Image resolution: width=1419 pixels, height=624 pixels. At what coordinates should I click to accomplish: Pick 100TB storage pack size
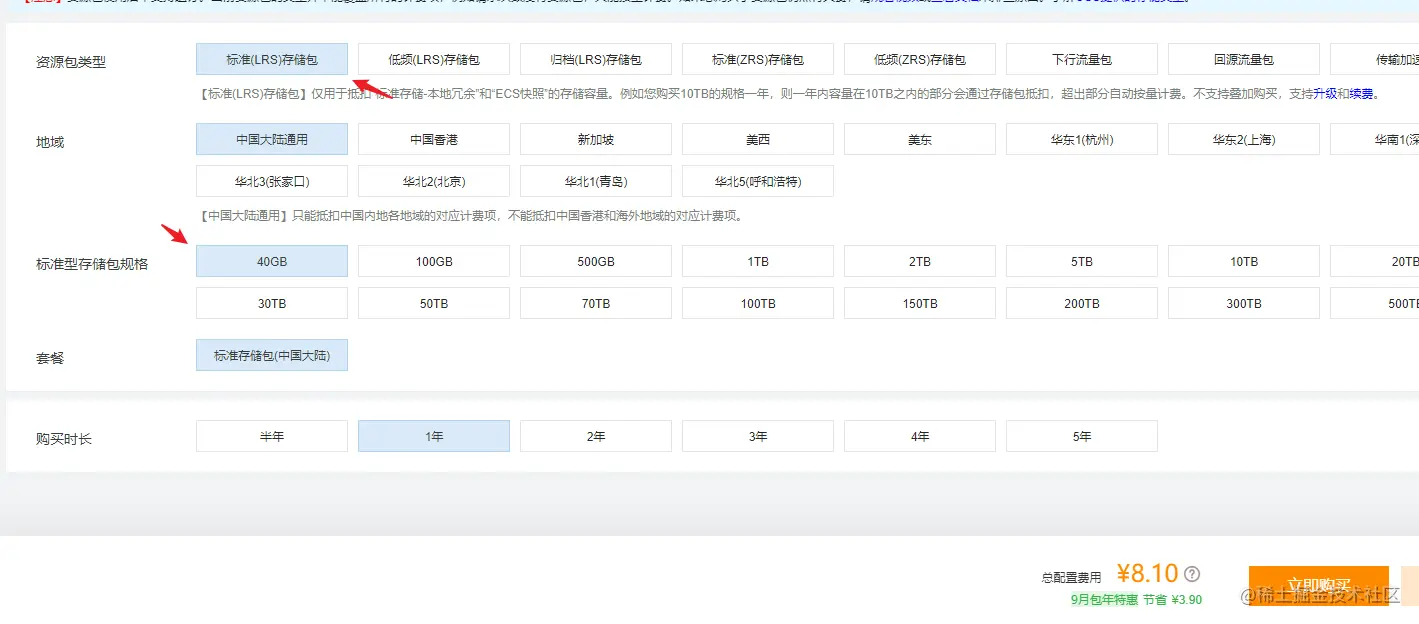point(758,303)
